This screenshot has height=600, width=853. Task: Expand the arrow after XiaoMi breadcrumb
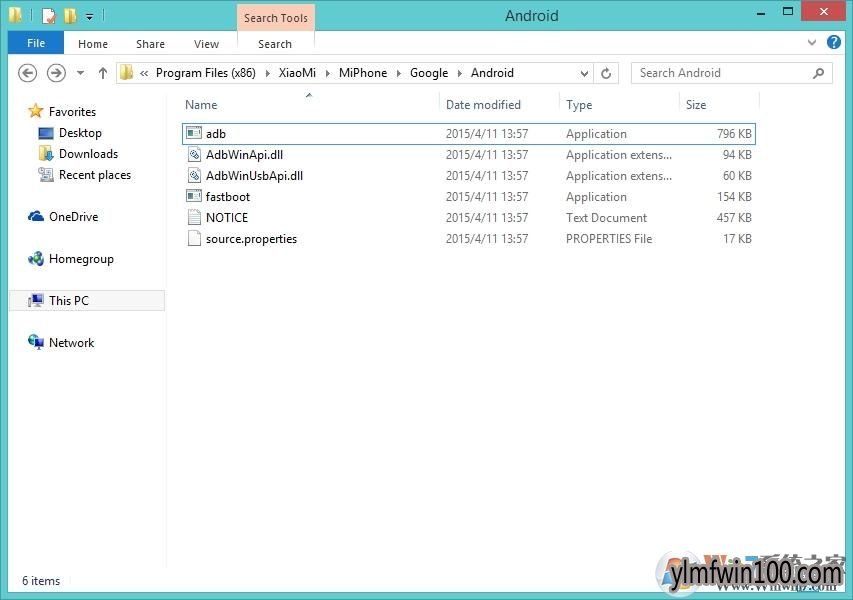[327, 73]
